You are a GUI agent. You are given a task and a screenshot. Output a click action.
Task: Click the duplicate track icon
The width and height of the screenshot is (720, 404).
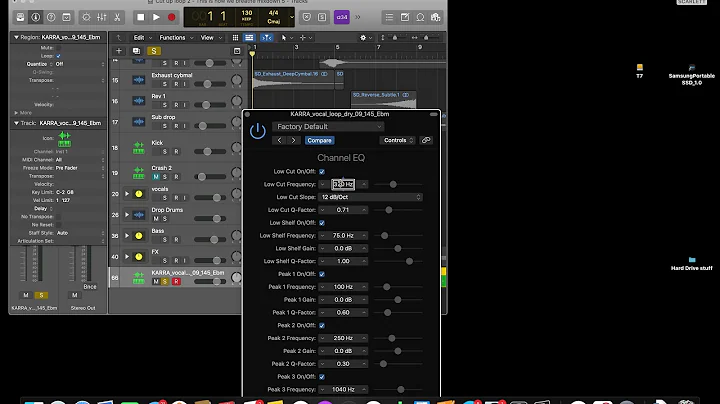136,51
